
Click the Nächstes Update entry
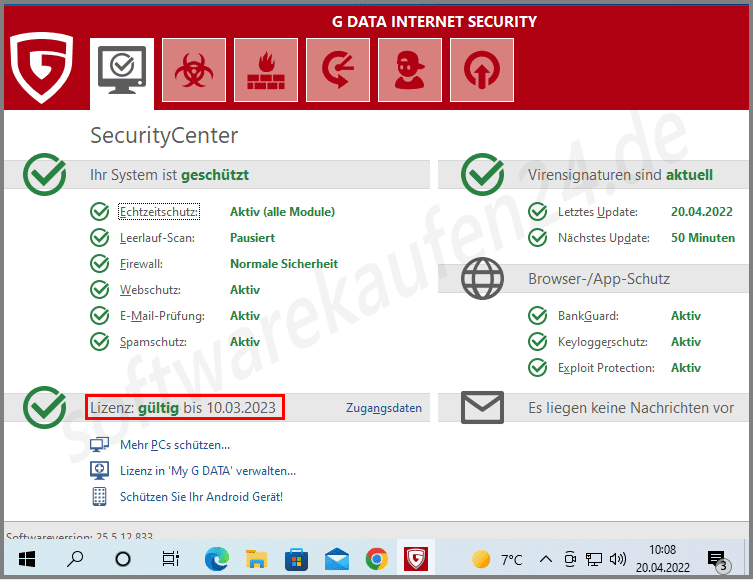(603, 238)
